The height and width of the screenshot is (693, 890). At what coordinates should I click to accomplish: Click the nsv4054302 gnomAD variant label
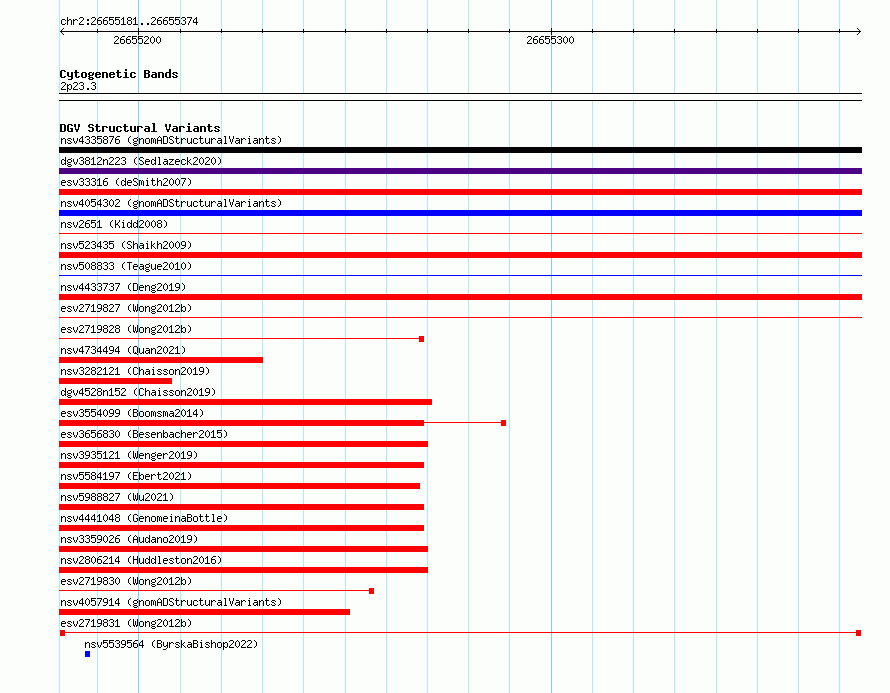(x=171, y=203)
